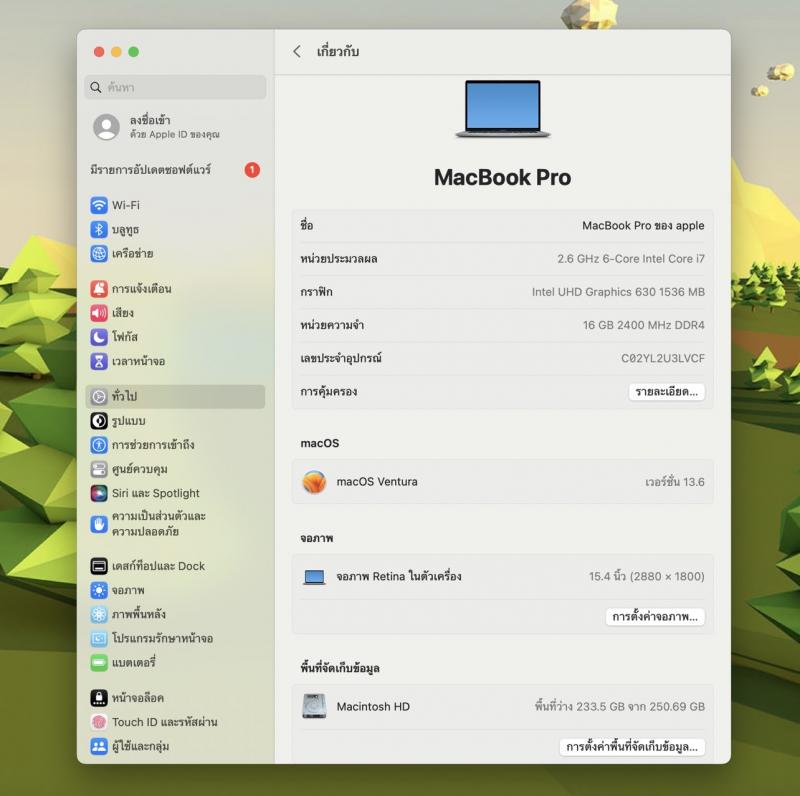Select serial number C02YL2U3LVCF
The image size is (800, 796).
[x=663, y=358]
